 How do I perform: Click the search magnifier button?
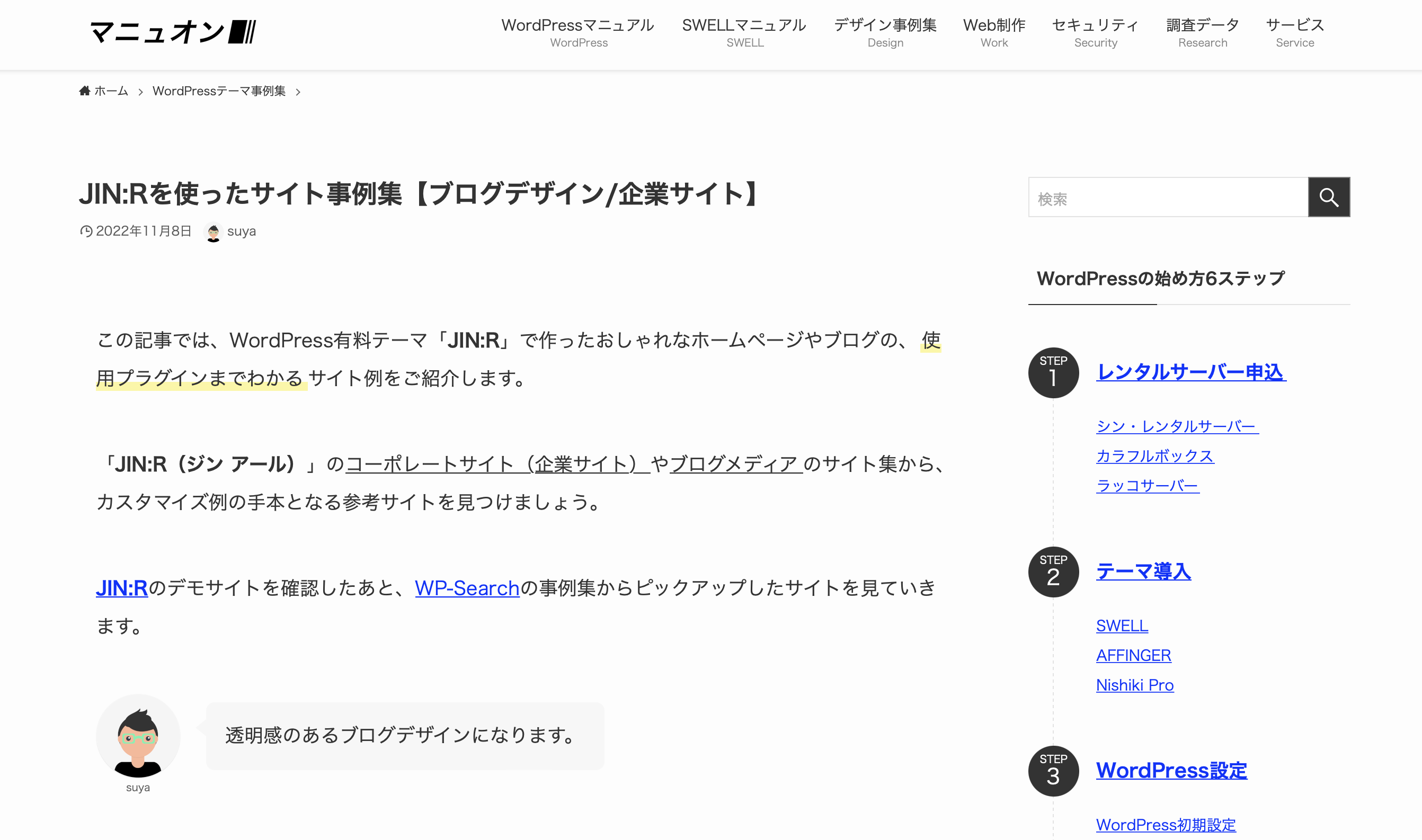tap(1329, 197)
